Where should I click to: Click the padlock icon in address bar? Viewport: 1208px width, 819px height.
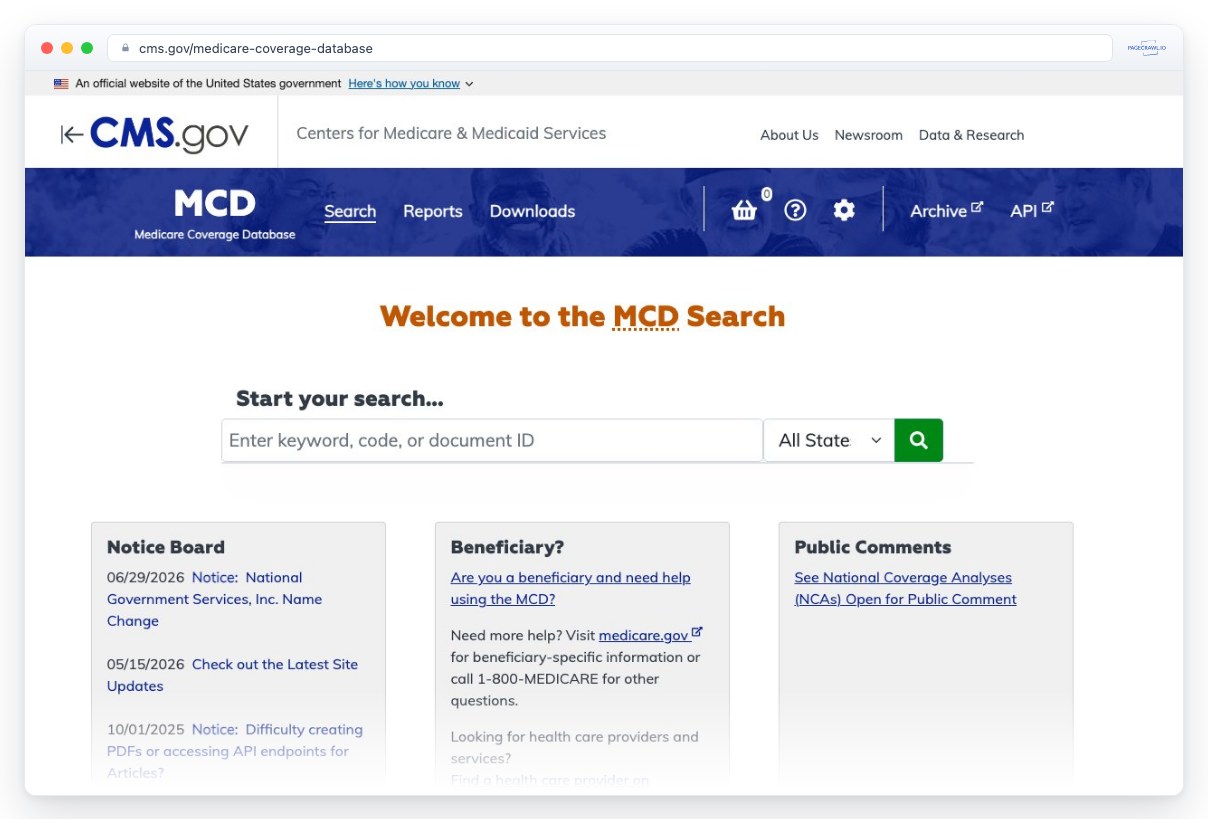[x=125, y=48]
